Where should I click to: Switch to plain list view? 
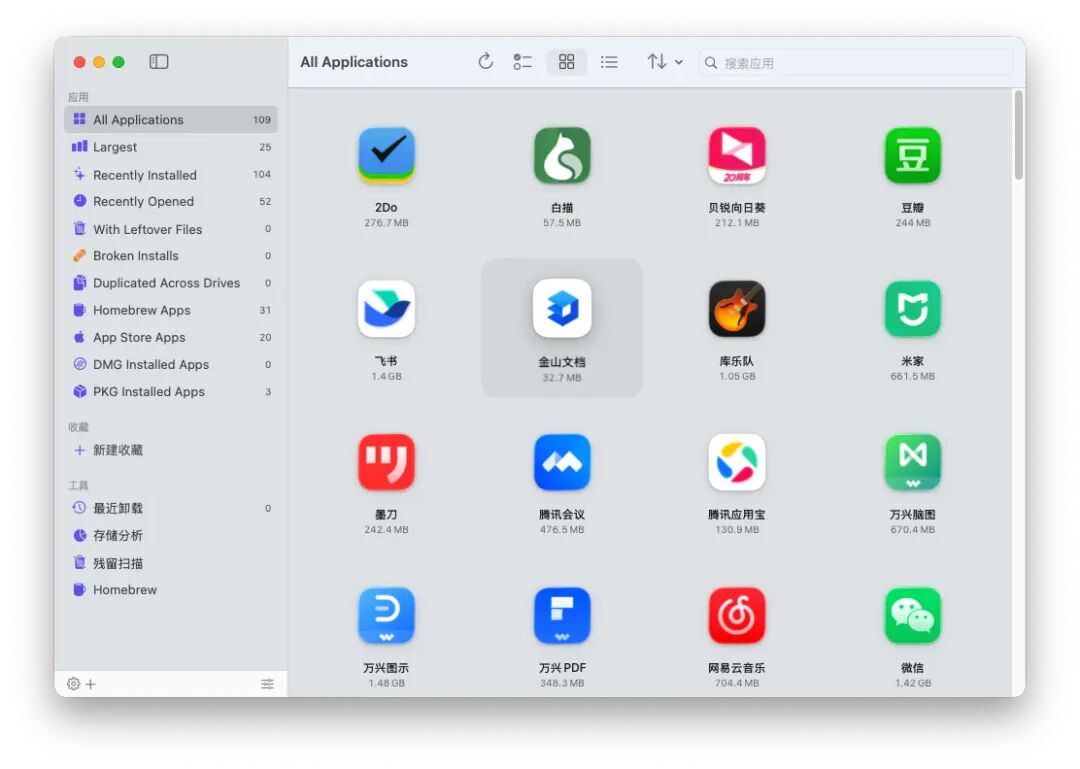pyautogui.click(x=609, y=62)
